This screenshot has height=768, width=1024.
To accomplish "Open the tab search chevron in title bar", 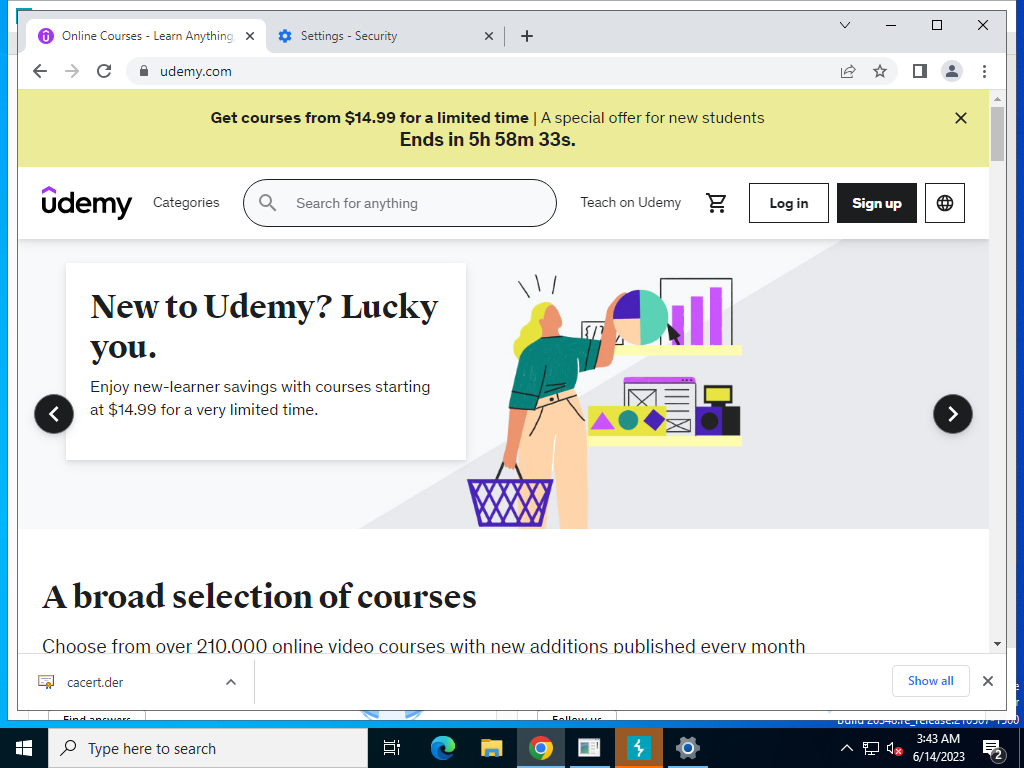I will coord(844,25).
